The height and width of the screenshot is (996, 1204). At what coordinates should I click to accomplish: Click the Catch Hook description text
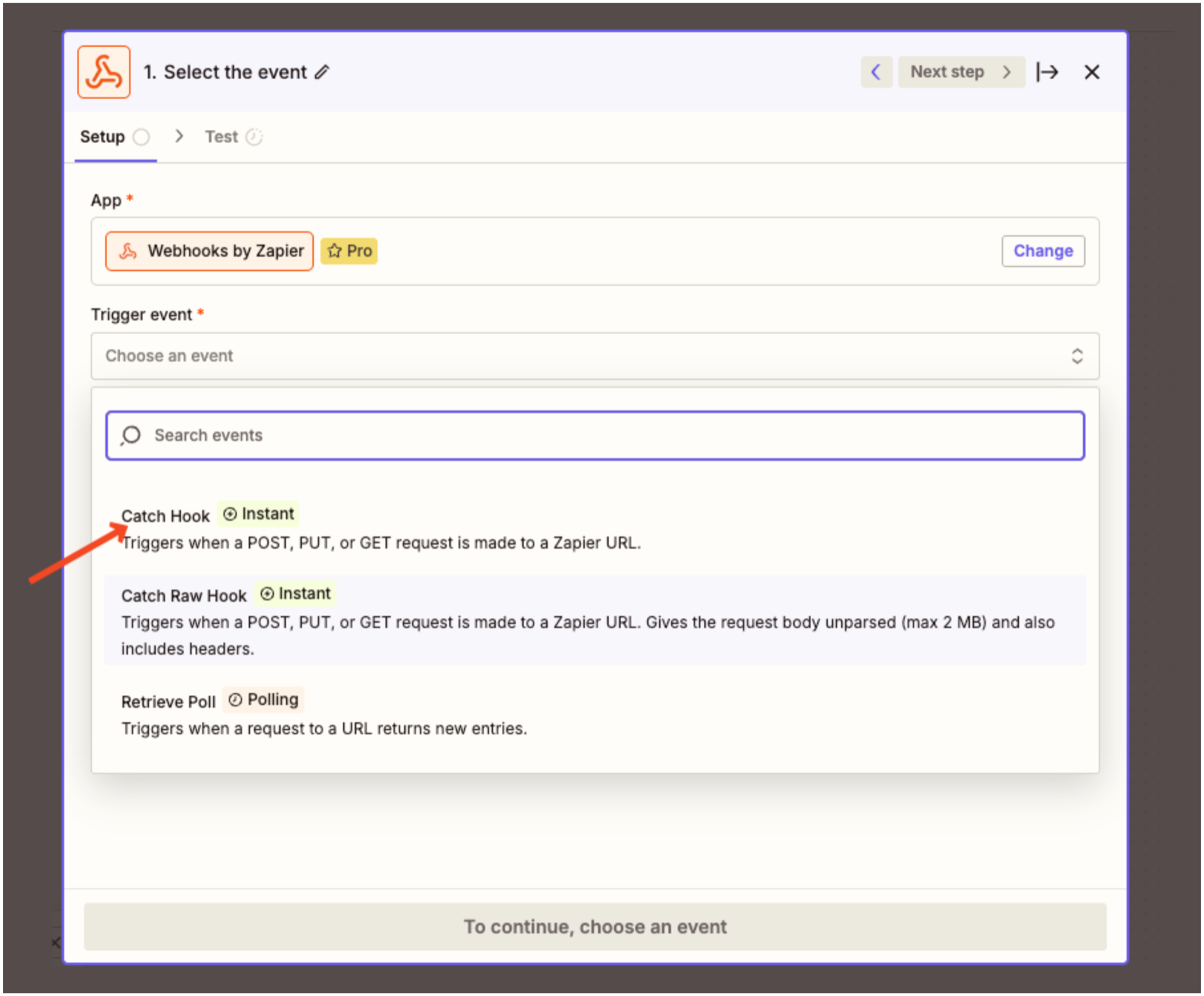[382, 543]
